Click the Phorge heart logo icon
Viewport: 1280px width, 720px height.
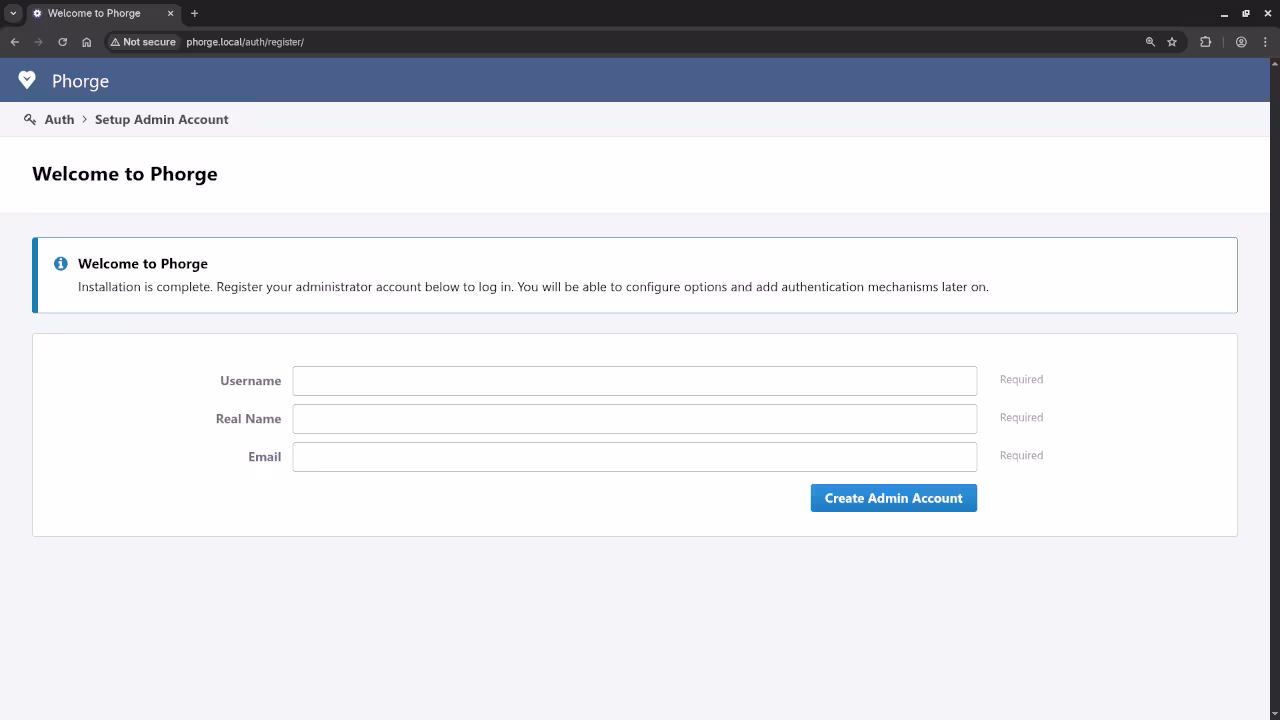point(27,80)
